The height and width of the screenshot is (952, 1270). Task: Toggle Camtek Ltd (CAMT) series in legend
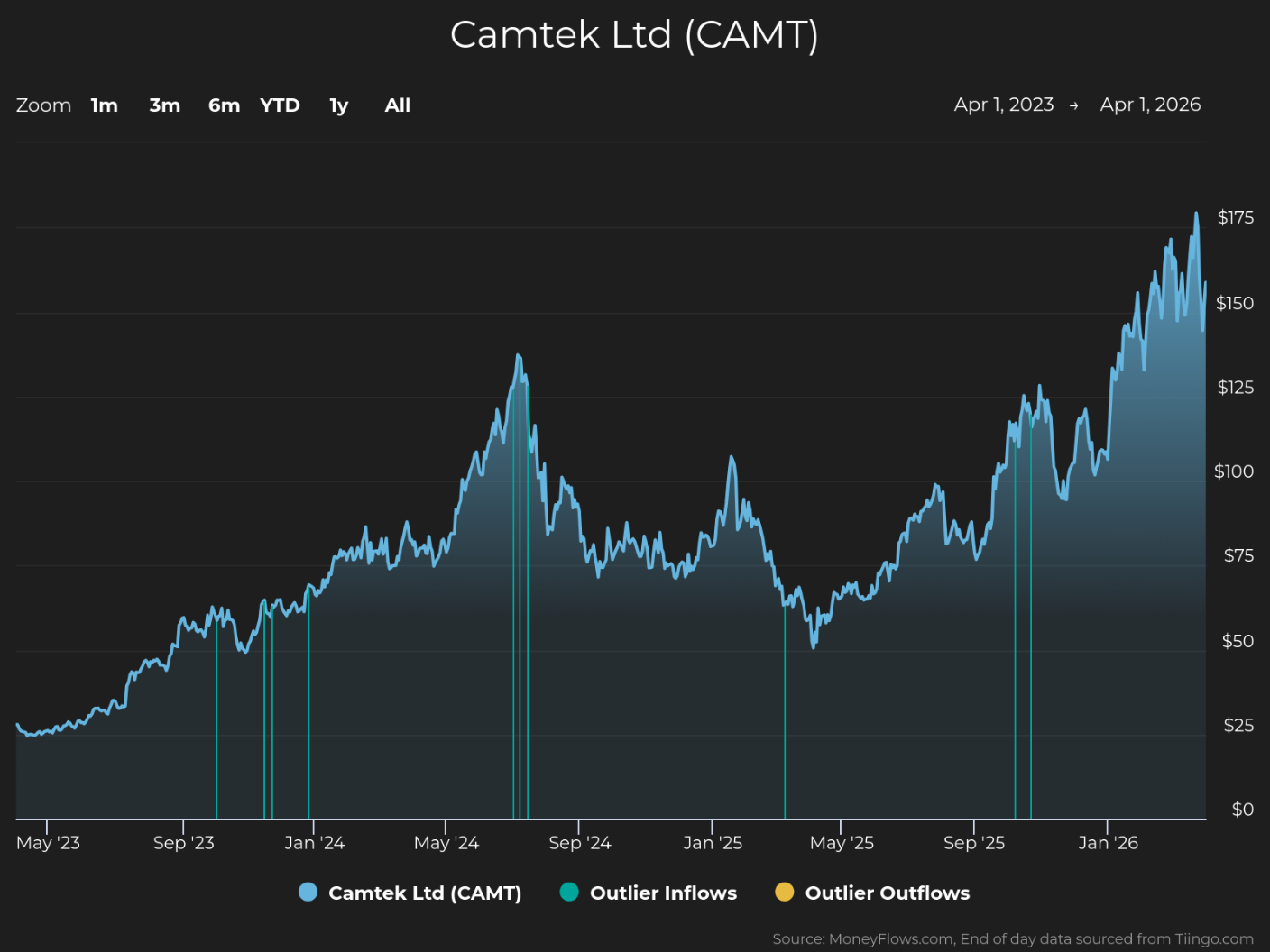(410, 892)
